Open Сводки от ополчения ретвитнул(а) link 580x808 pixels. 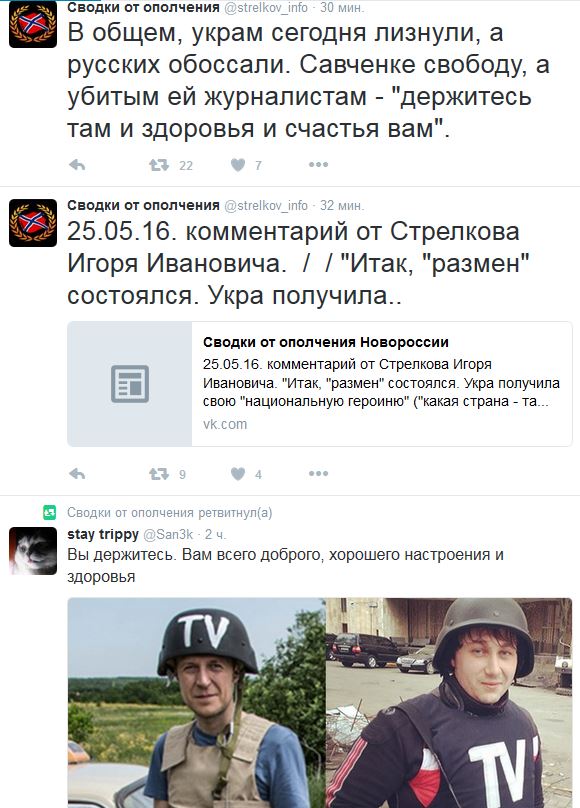click(169, 513)
